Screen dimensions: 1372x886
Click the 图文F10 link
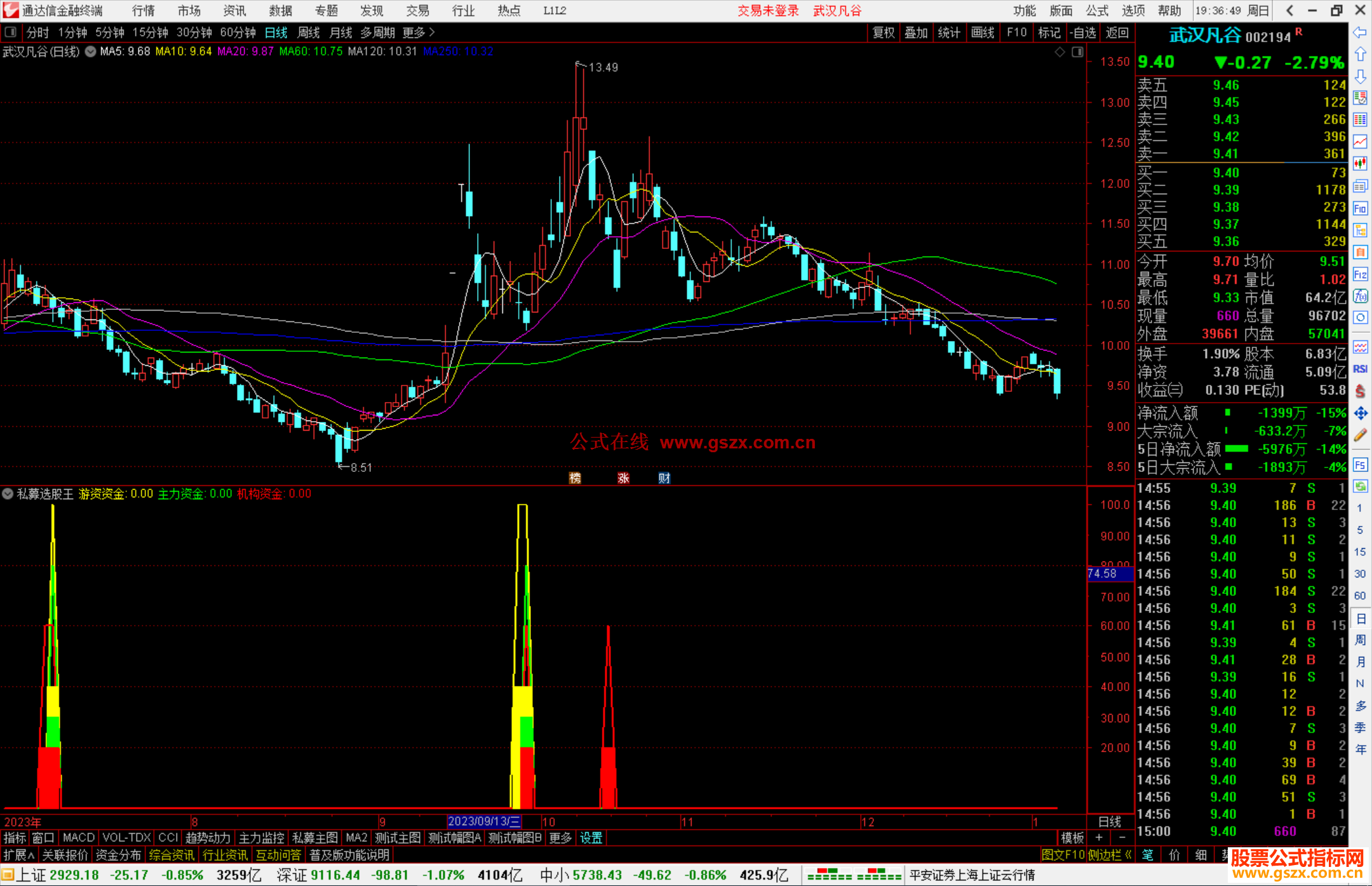point(1063,855)
